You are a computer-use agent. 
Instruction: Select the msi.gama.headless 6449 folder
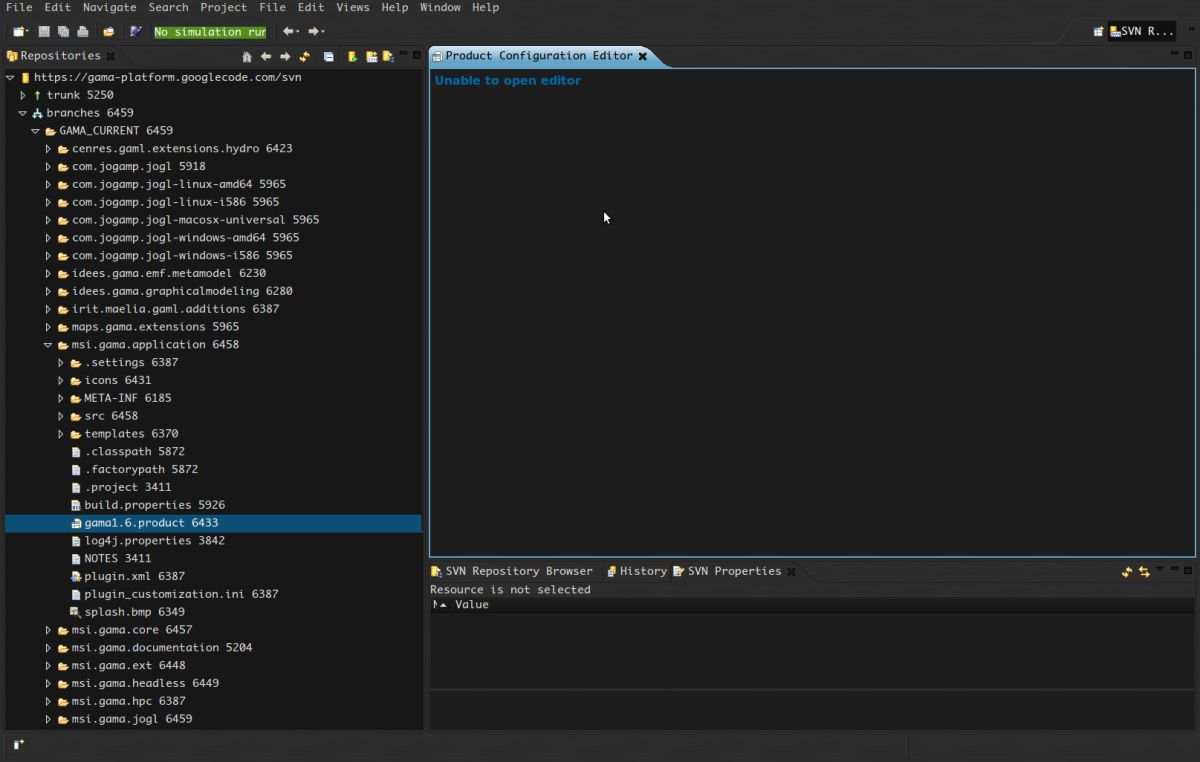138,683
